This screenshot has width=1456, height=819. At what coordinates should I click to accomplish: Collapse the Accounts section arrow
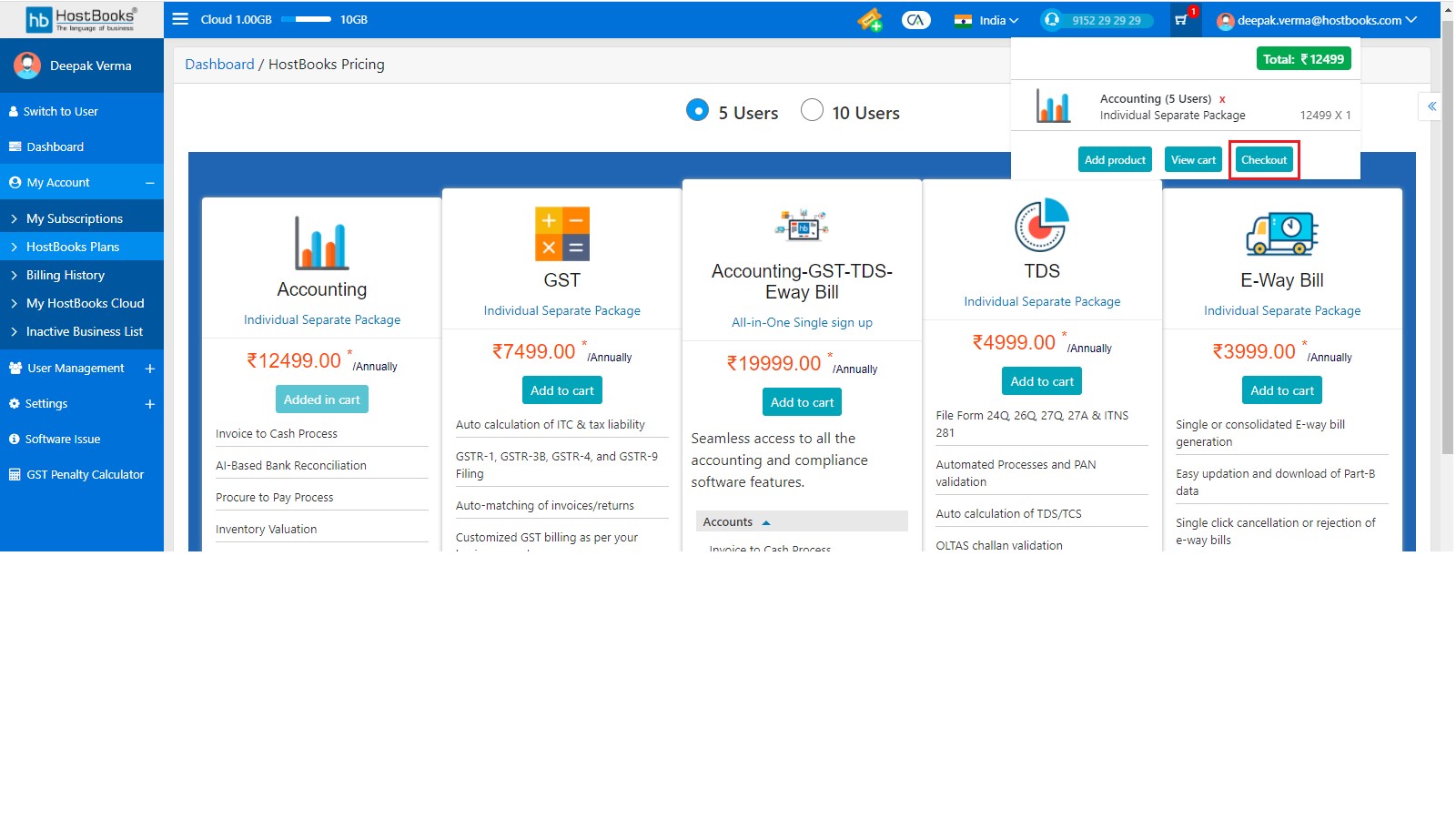click(x=766, y=522)
